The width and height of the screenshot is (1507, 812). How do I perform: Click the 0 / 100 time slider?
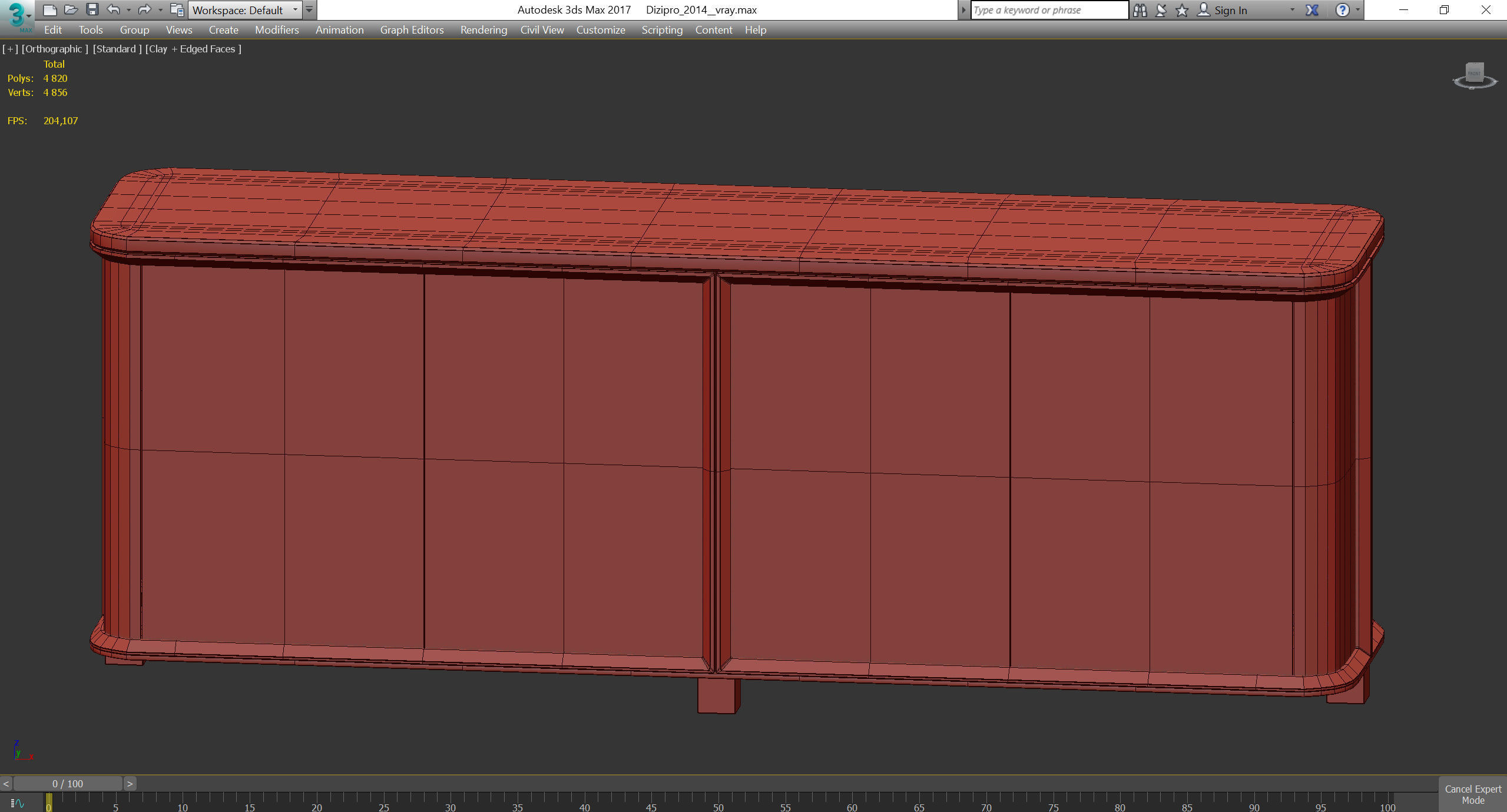coord(68,783)
